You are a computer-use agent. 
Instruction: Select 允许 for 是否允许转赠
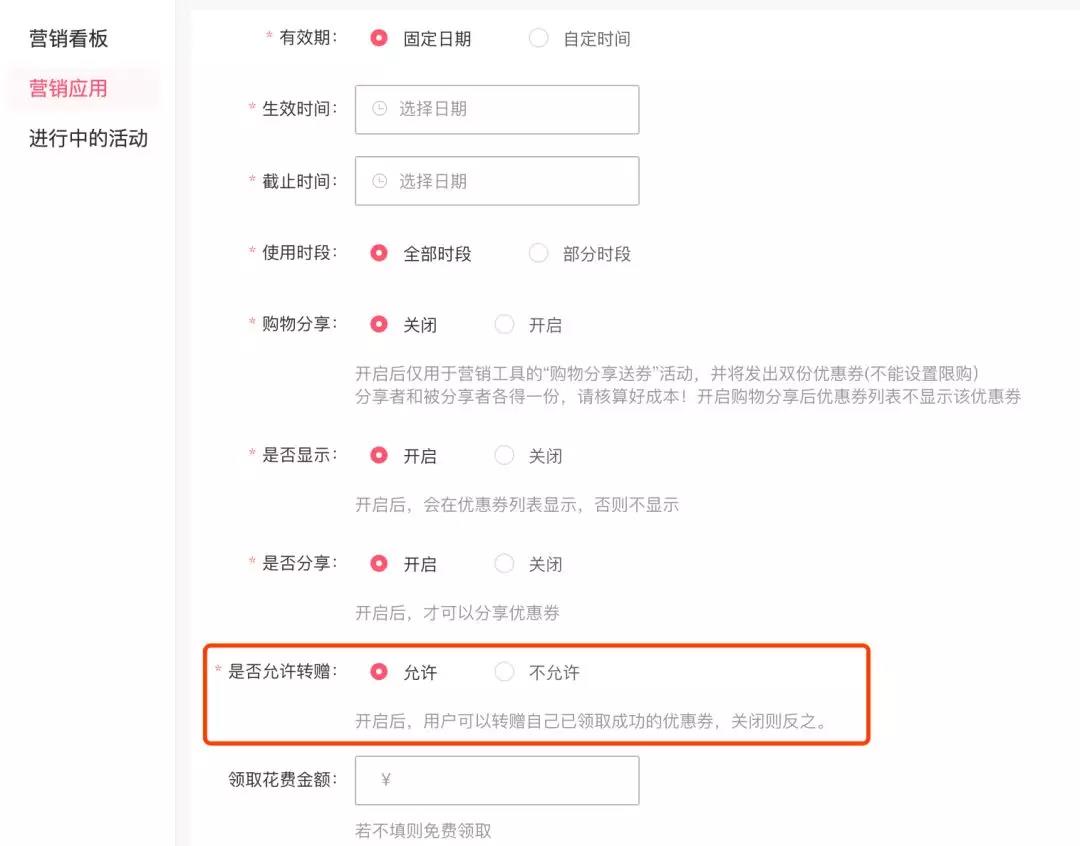pos(379,671)
